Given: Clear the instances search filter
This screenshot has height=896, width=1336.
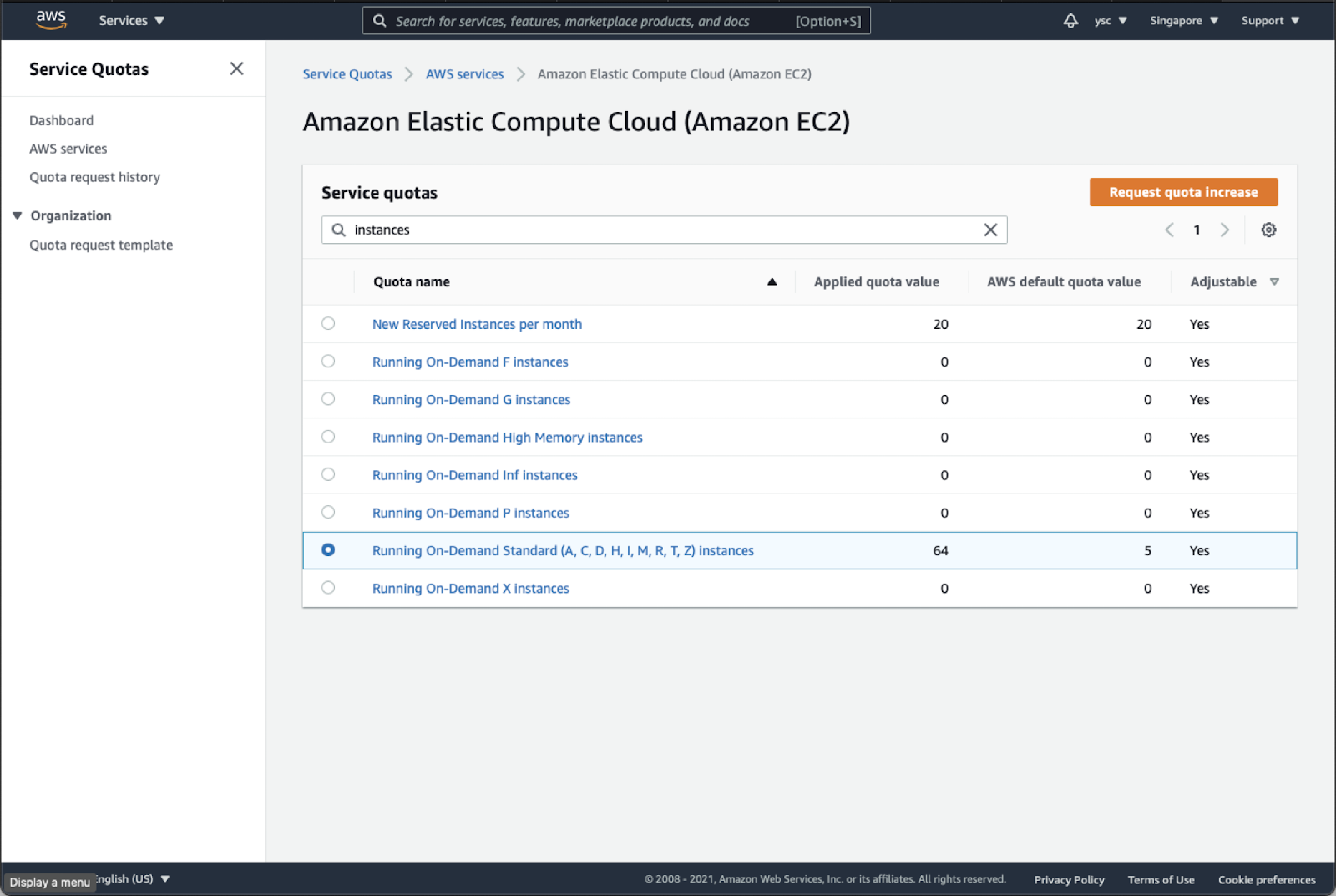Looking at the screenshot, I should click(990, 230).
